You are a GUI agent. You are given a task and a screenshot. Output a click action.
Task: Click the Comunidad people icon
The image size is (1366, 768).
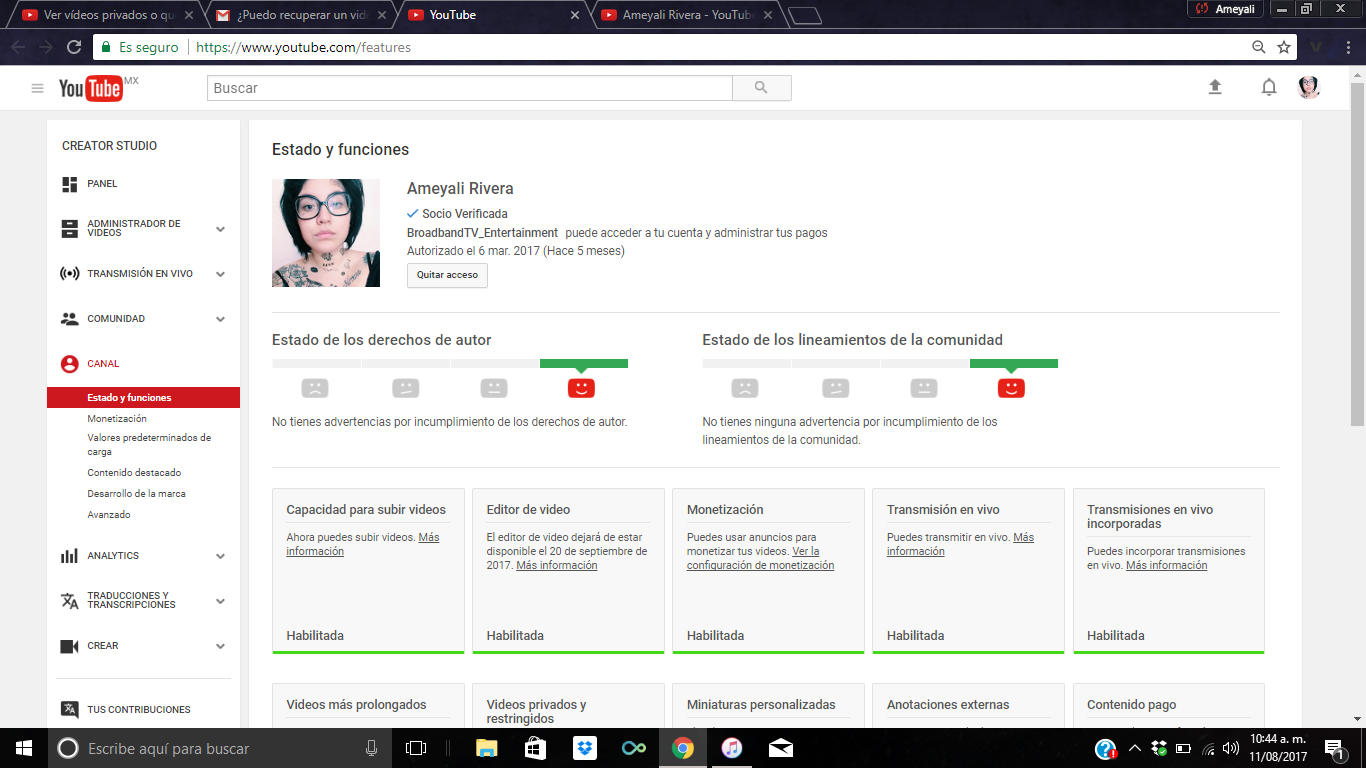click(70, 319)
